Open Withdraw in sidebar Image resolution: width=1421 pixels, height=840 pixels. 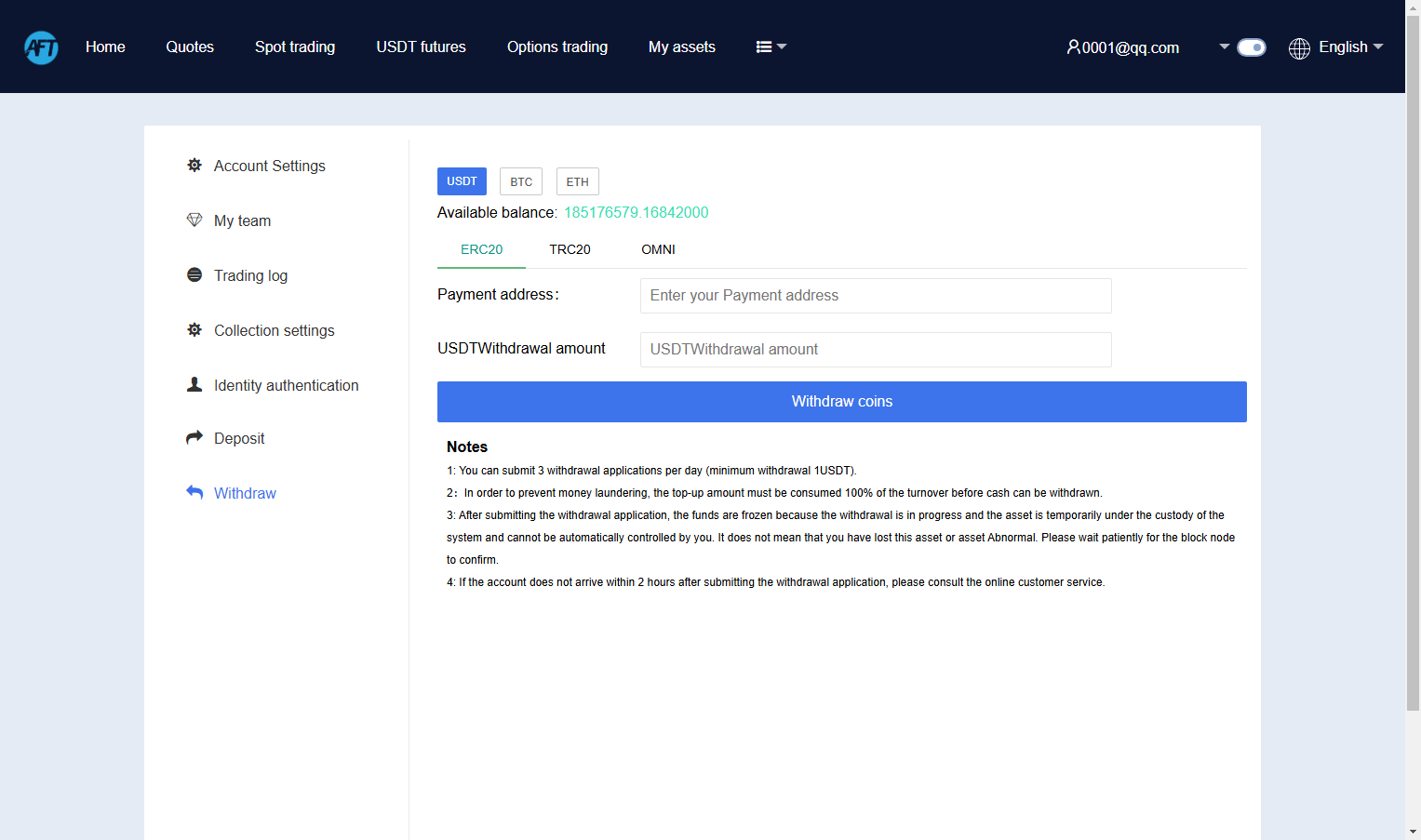click(x=245, y=493)
